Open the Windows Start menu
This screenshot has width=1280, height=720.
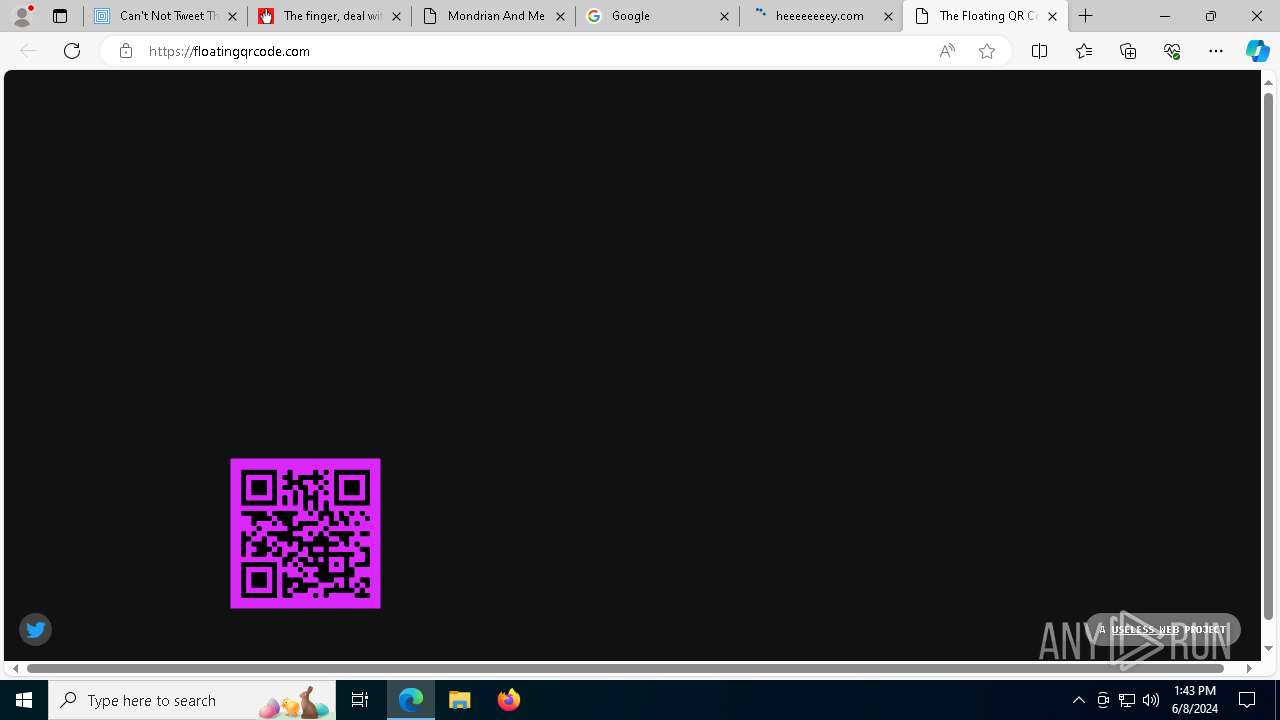(x=24, y=700)
